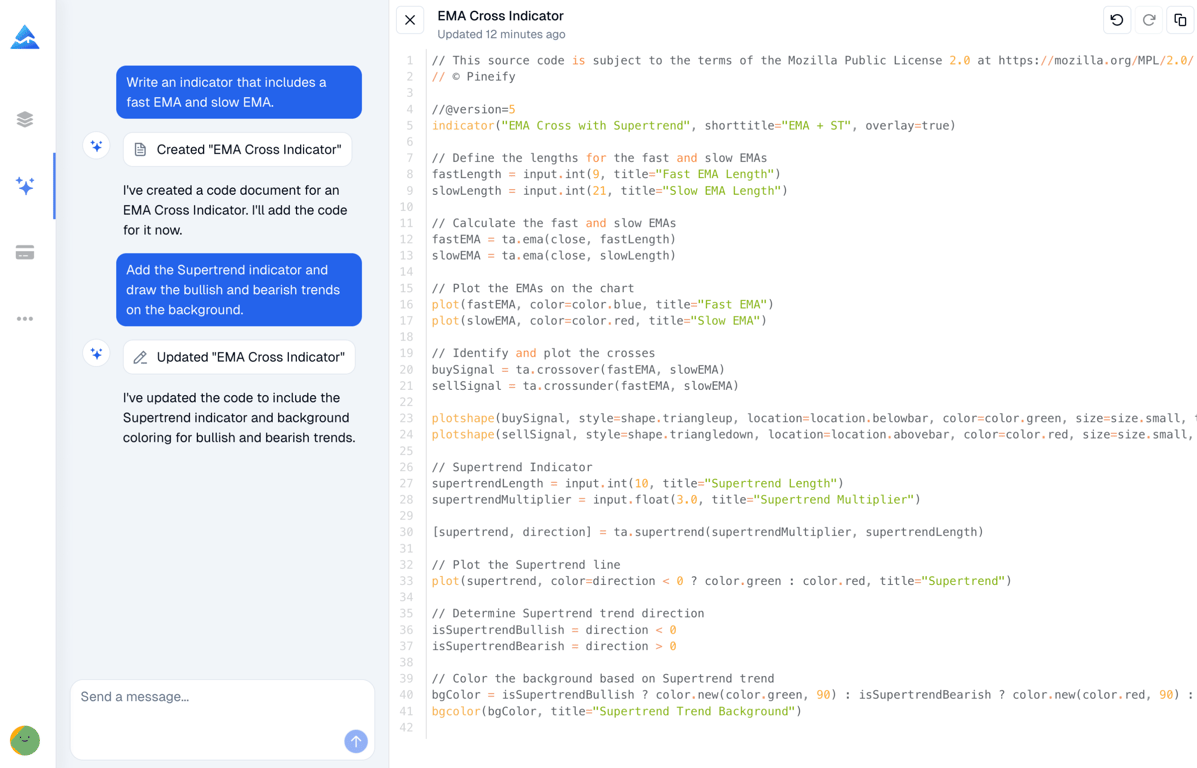
Task: Send message with the arrow button
Action: click(x=356, y=741)
